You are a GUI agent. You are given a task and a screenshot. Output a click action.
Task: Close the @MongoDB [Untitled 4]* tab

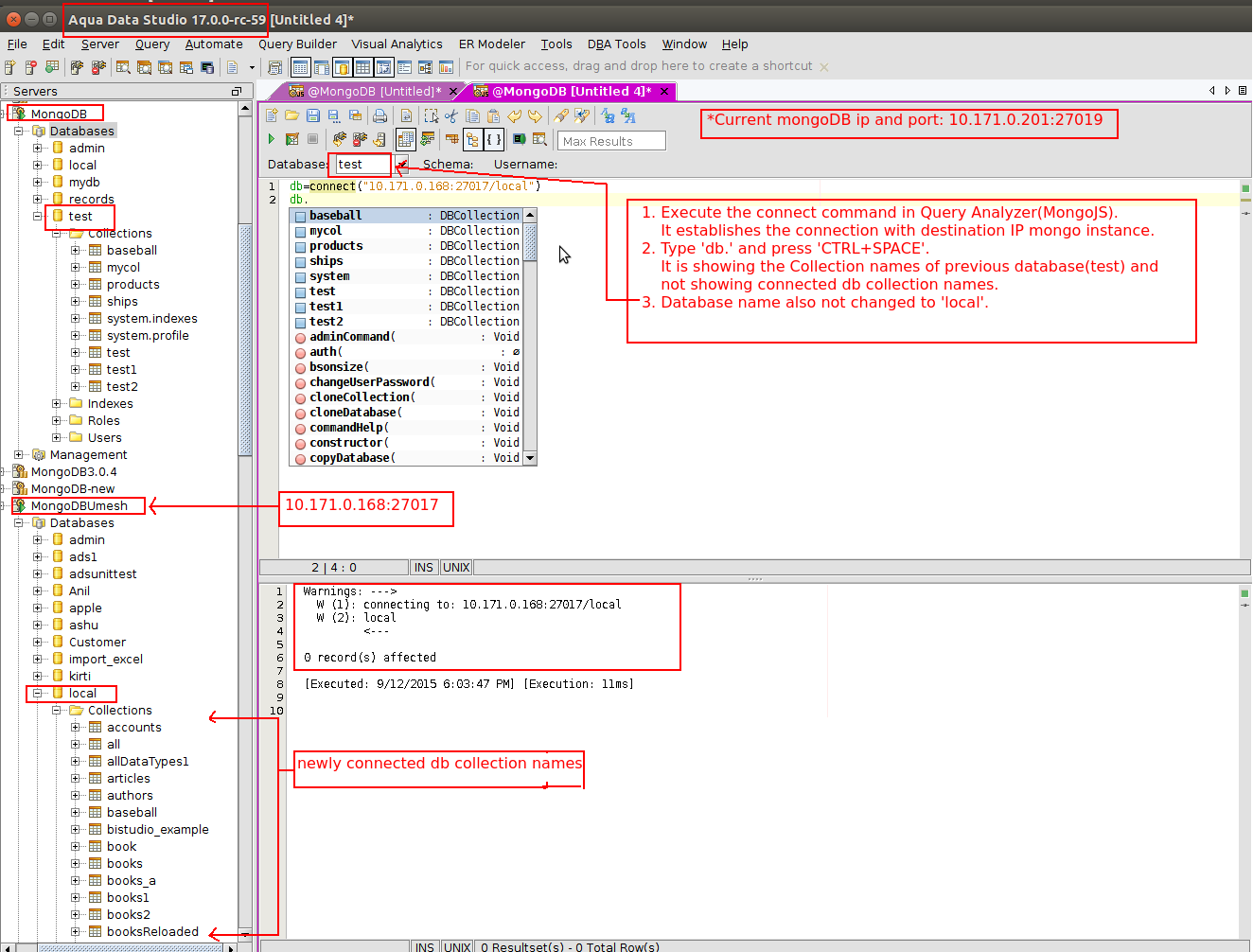(x=664, y=92)
